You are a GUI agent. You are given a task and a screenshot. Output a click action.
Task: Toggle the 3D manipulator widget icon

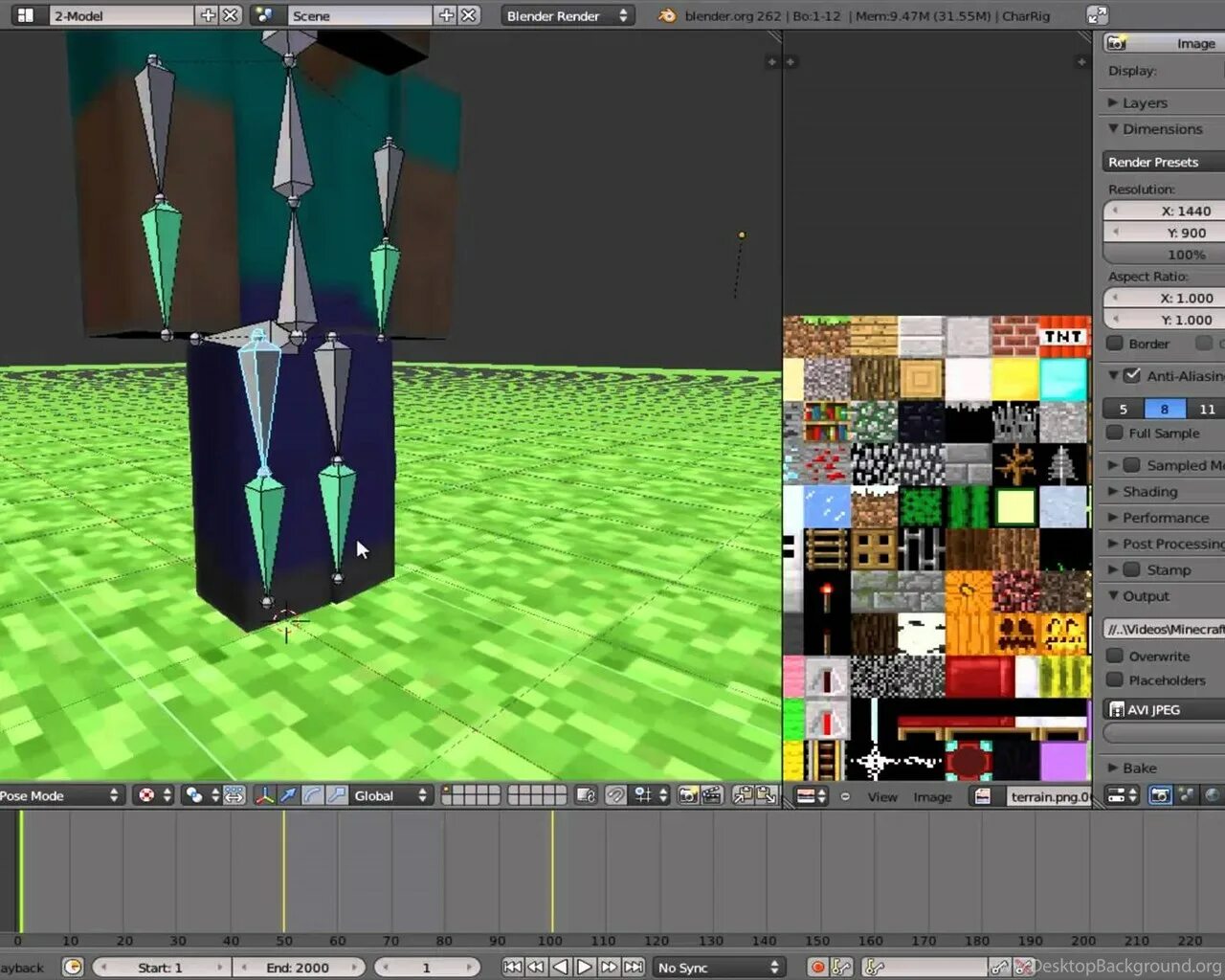point(264,795)
